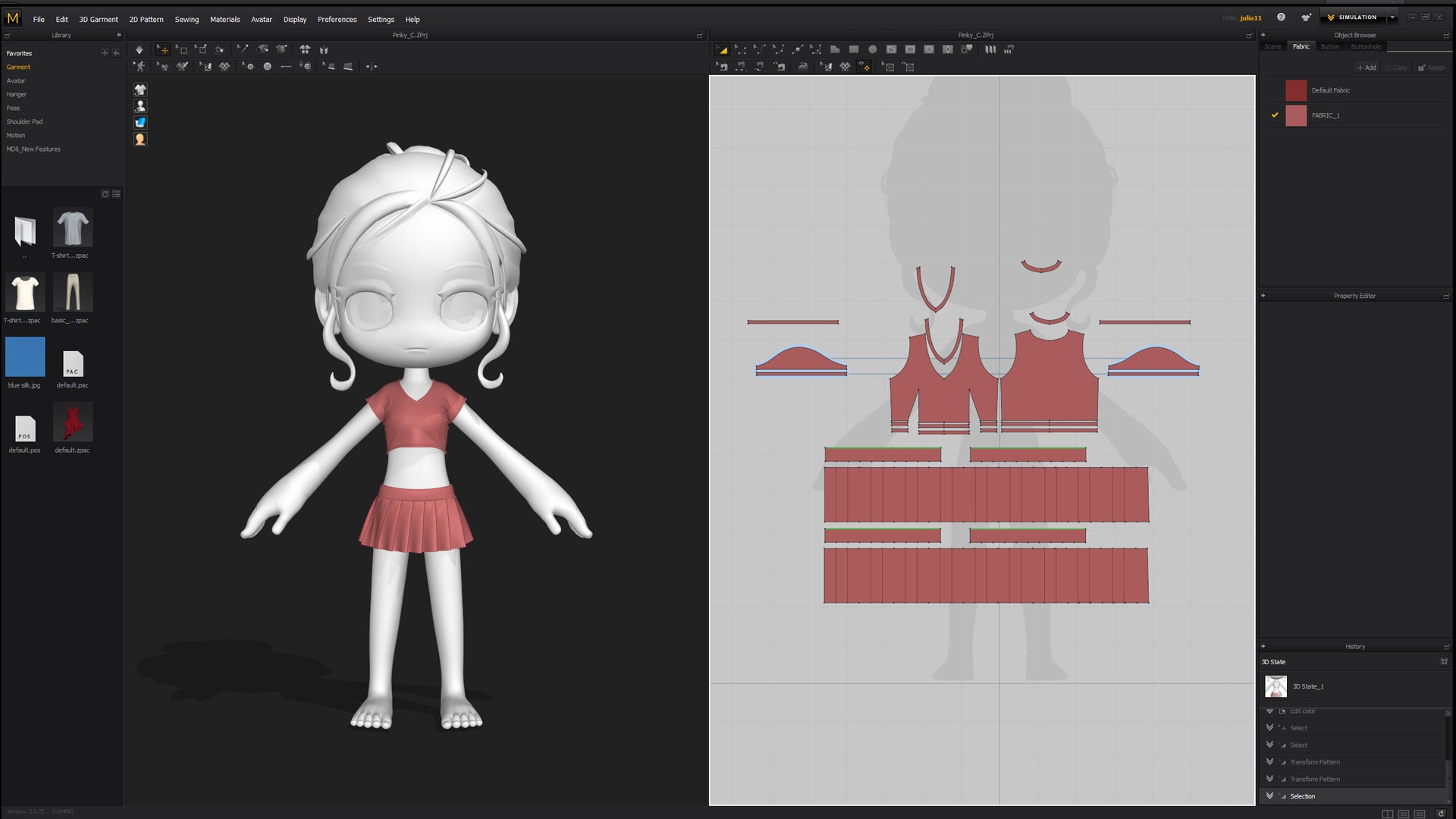The width and height of the screenshot is (1456, 819).
Task: Click the Add button in the Fabric panel
Action: point(1366,67)
